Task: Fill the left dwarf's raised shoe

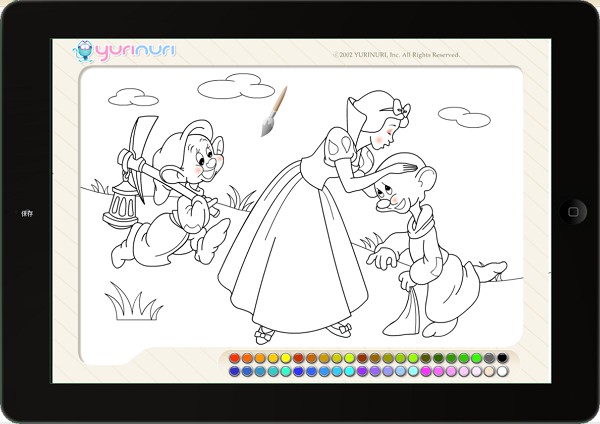Action: coord(210,240)
